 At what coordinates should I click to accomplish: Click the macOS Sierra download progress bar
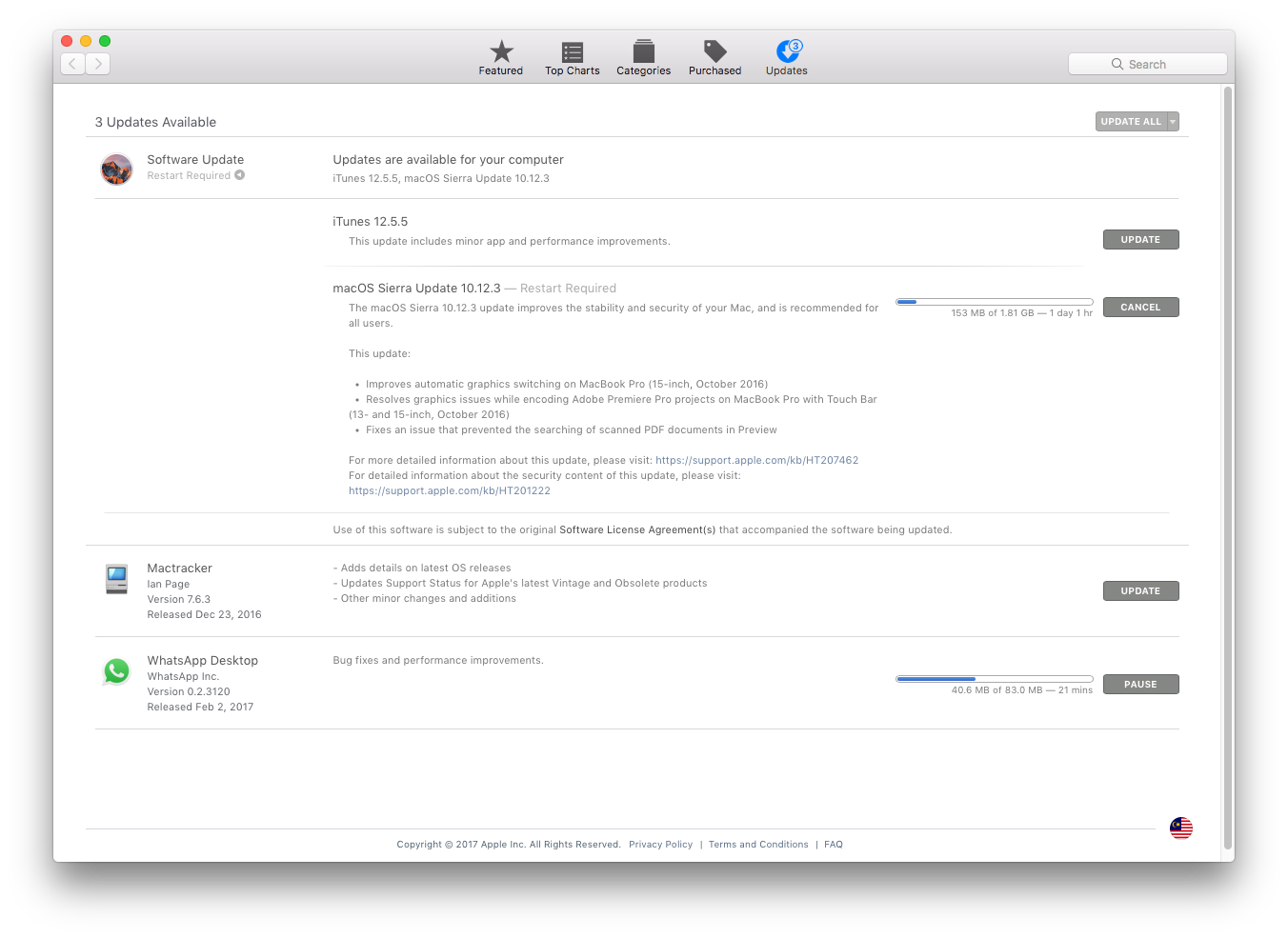[x=995, y=302]
